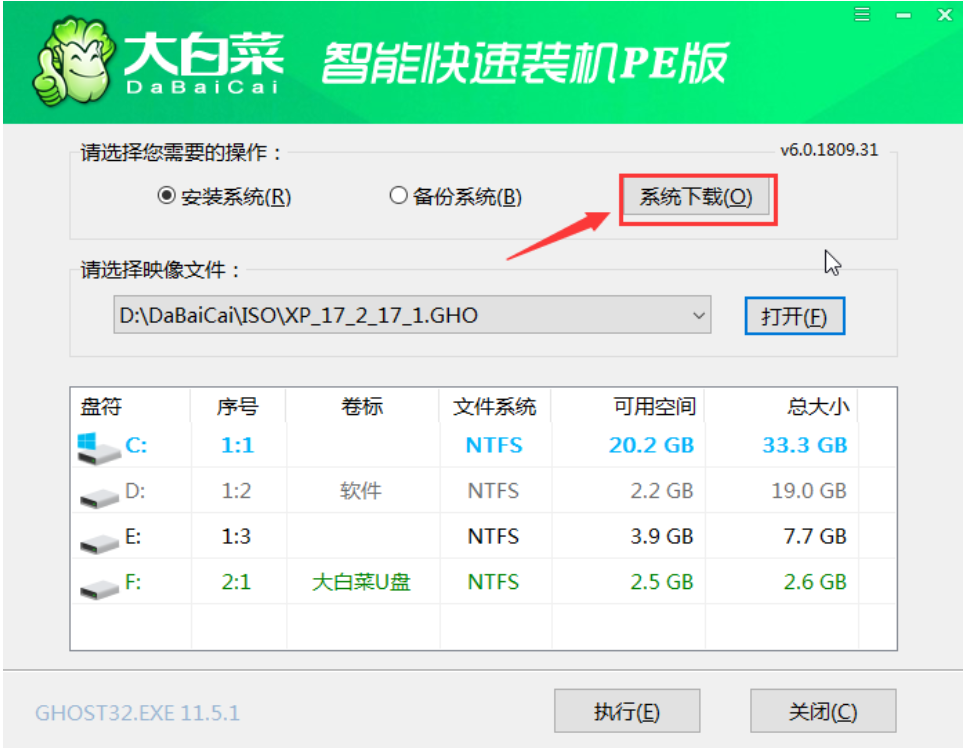The width and height of the screenshot is (973, 753).
Task: Click the 1:1 partition number cell
Action: 238,445
